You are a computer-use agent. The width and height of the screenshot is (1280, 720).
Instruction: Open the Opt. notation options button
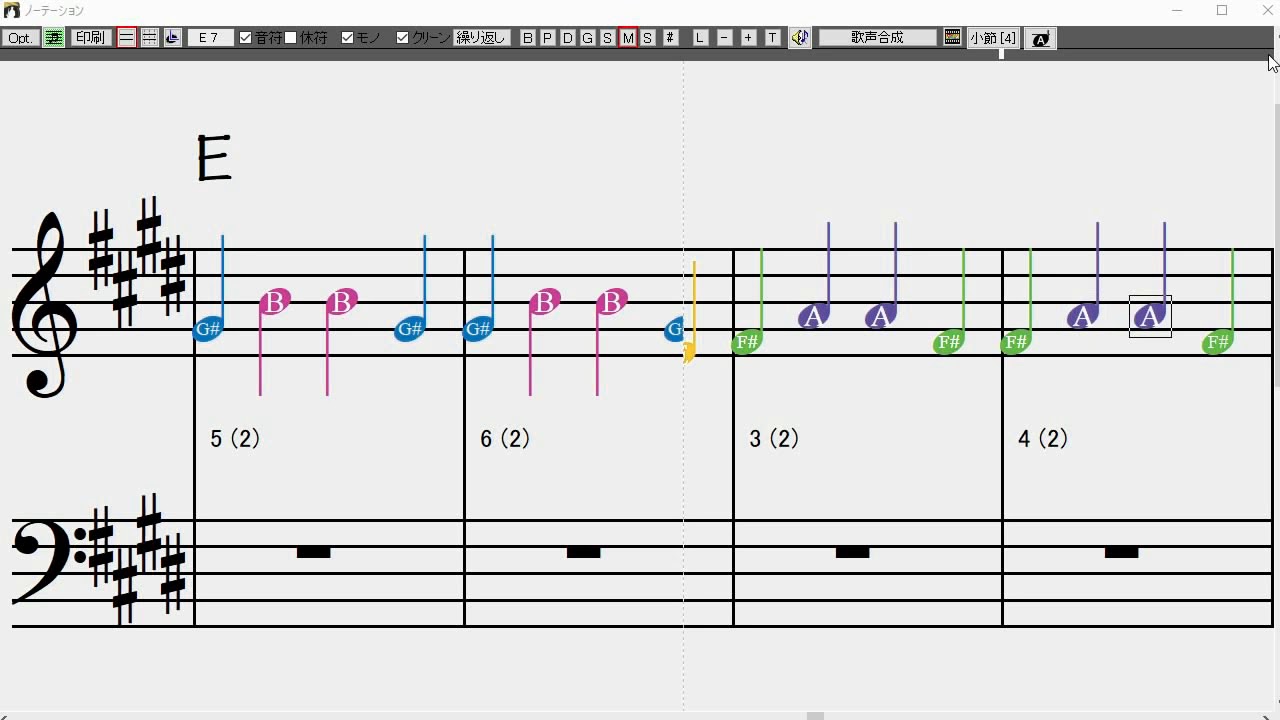point(20,38)
